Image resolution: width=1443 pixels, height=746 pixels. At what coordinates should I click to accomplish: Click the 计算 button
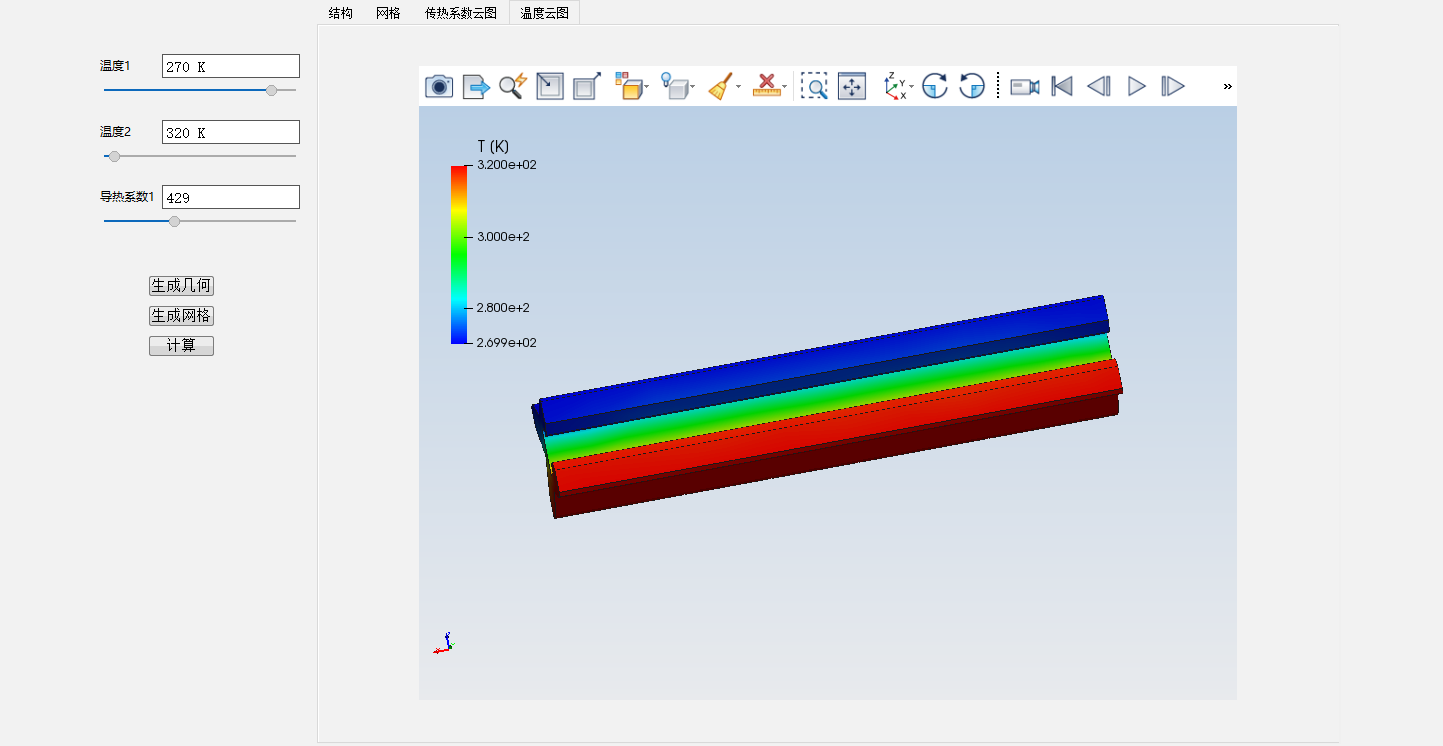181,346
